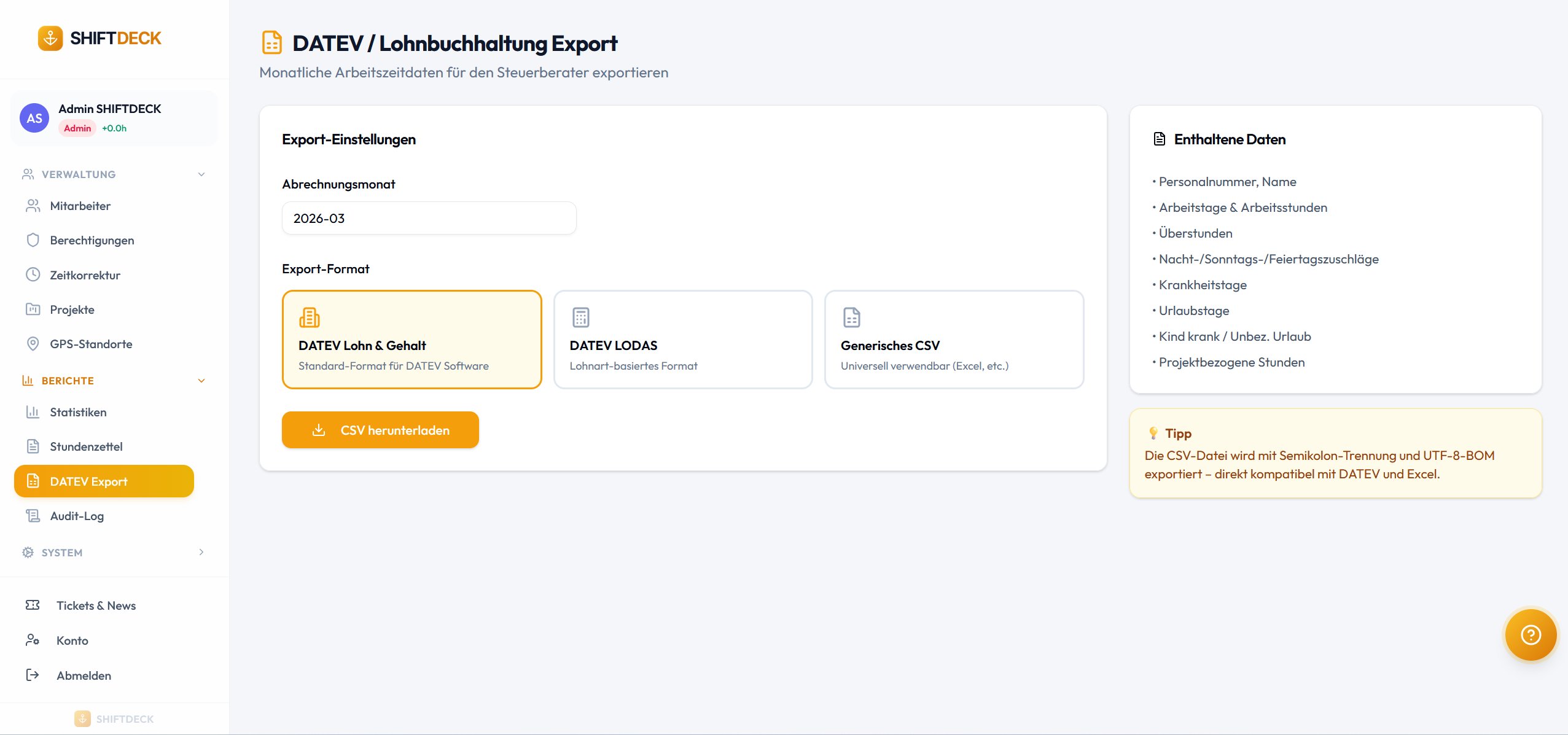Click the CSV herunterladen button

coord(380,430)
